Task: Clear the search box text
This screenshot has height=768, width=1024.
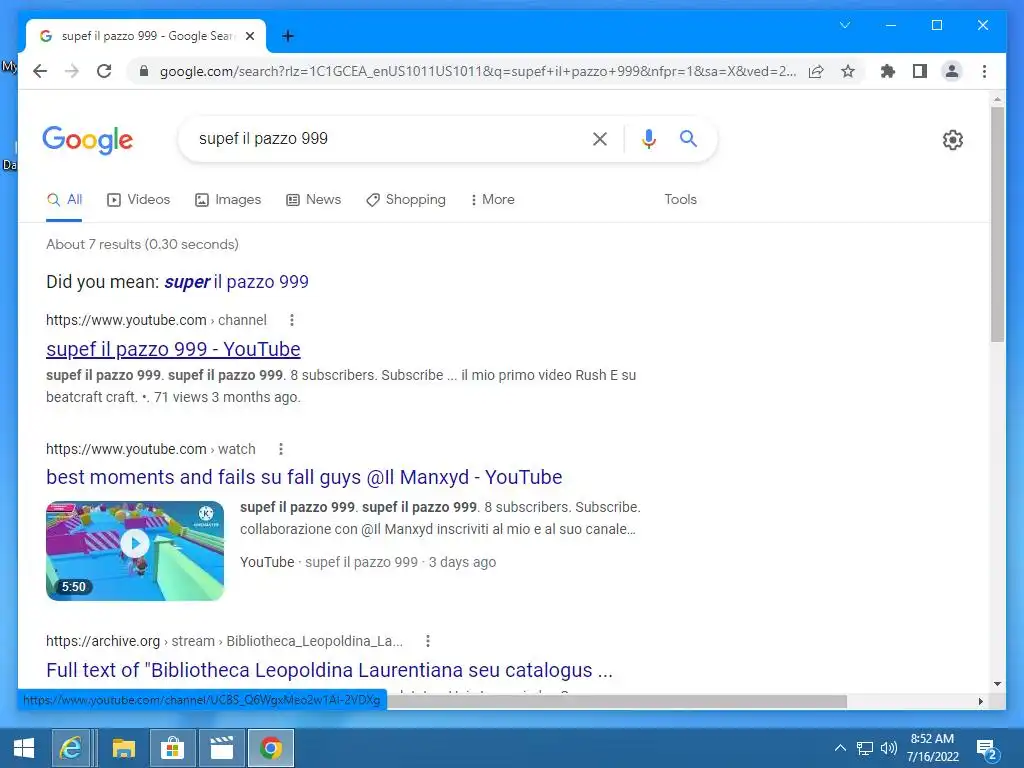Action: 600,138
